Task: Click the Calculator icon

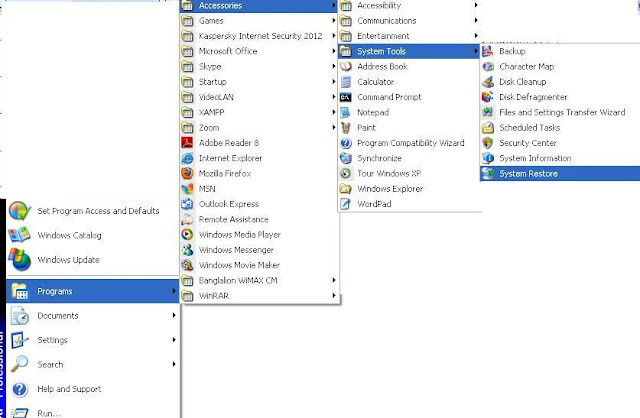Action: 346,82
